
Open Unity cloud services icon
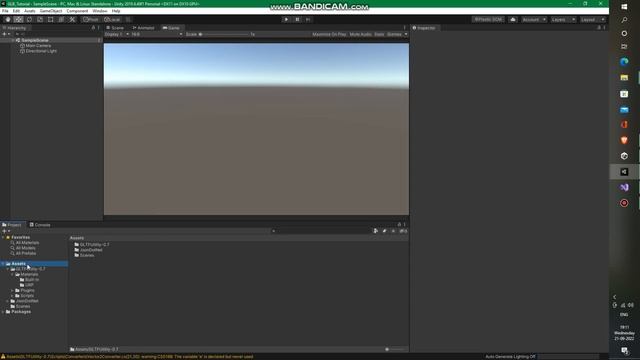(513, 19)
